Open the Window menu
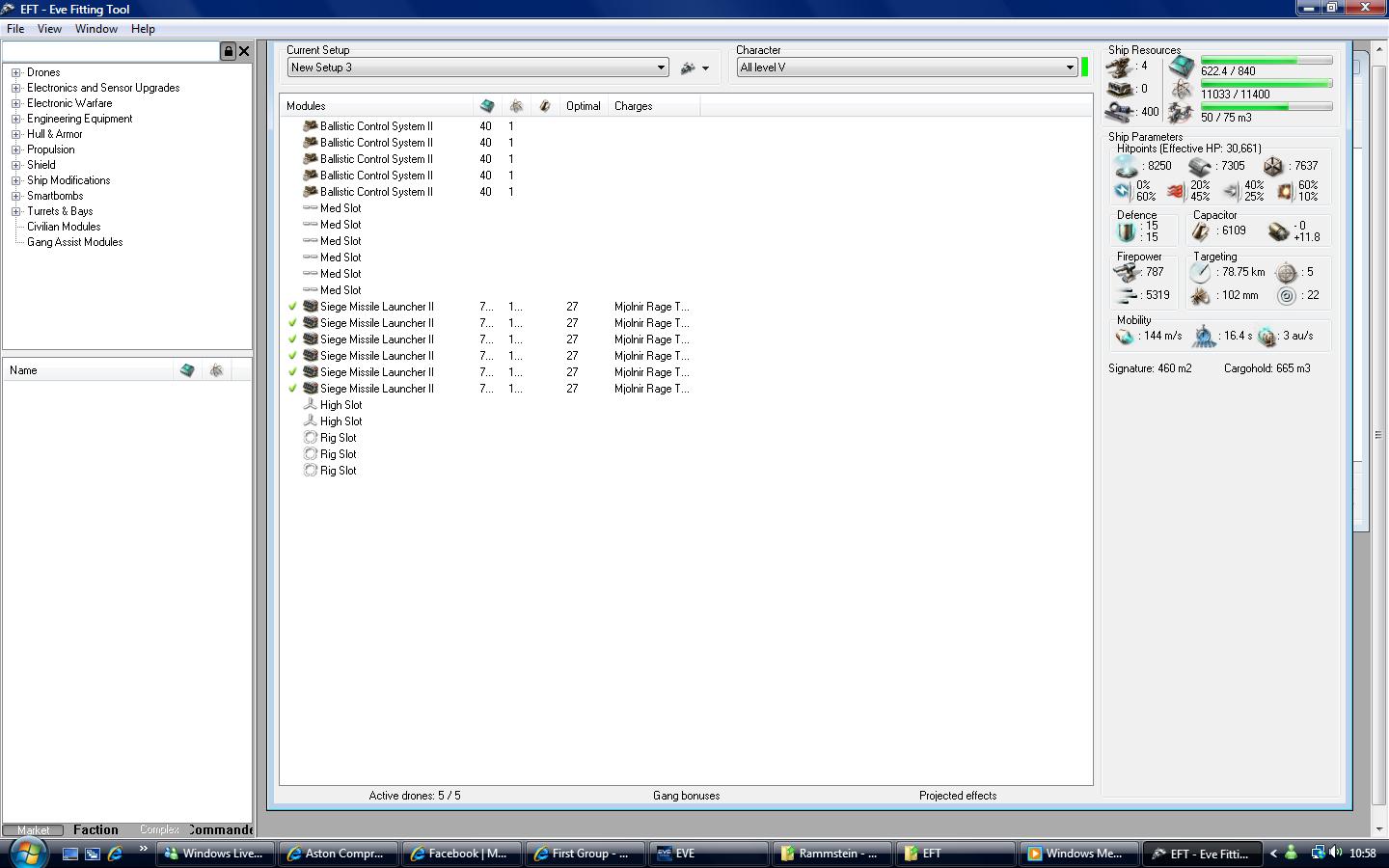The height and width of the screenshot is (868, 1389). 96,29
